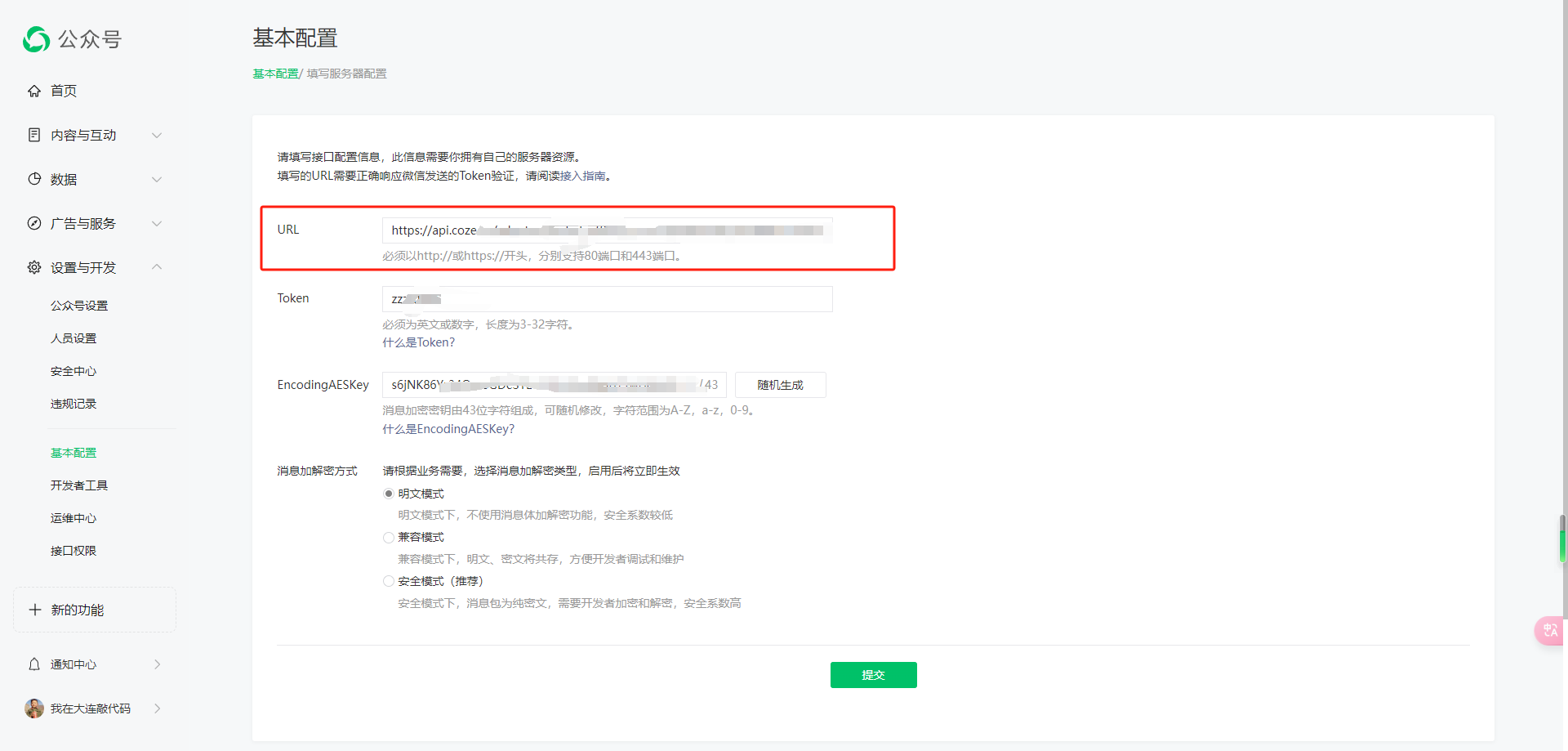Click 填写服务器配置 breadcrumb text
Image resolution: width=1568 pixels, height=751 pixels.
[x=347, y=74]
